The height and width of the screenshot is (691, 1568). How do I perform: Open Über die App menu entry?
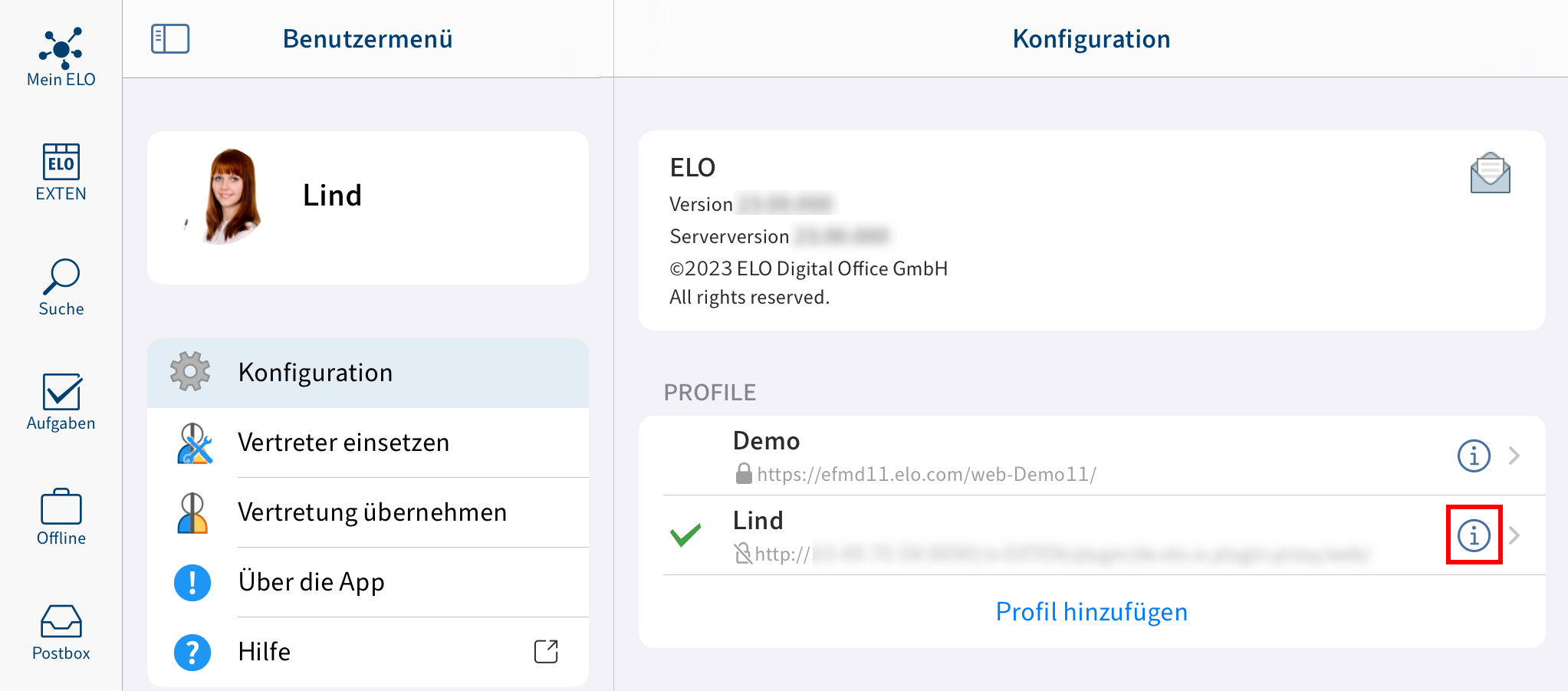click(368, 582)
